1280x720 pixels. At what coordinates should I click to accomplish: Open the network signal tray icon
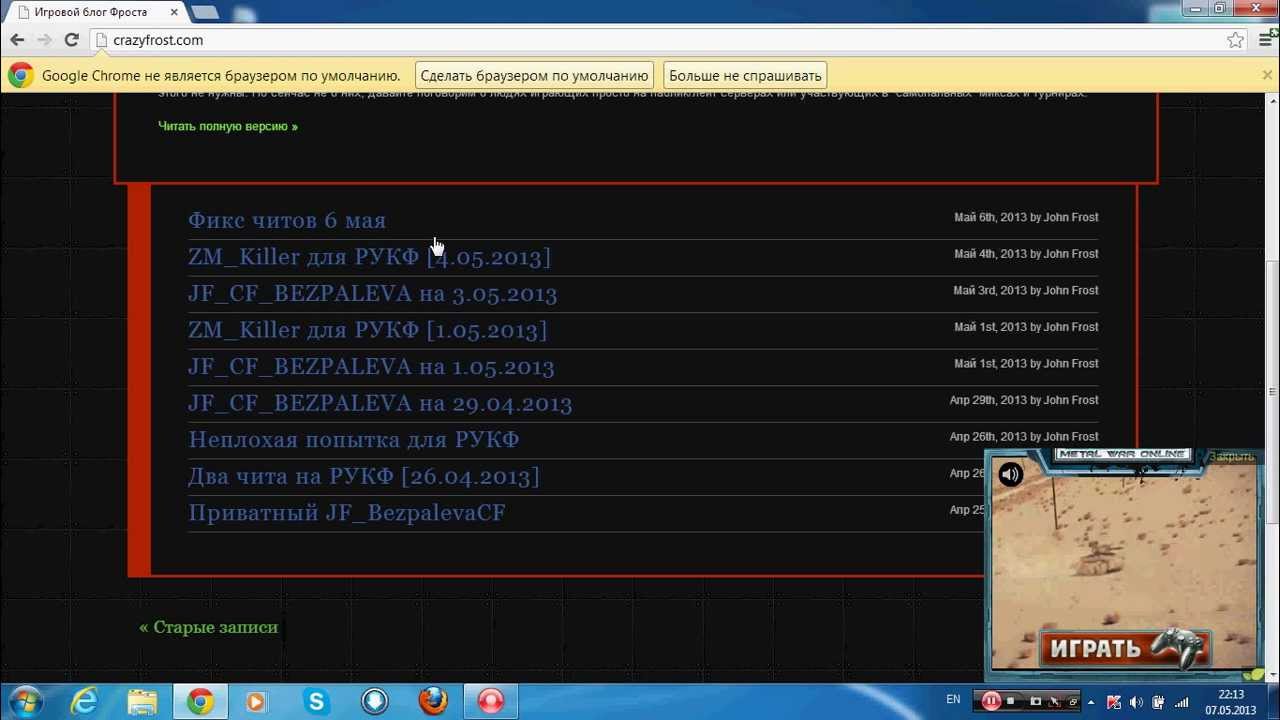(1183, 702)
